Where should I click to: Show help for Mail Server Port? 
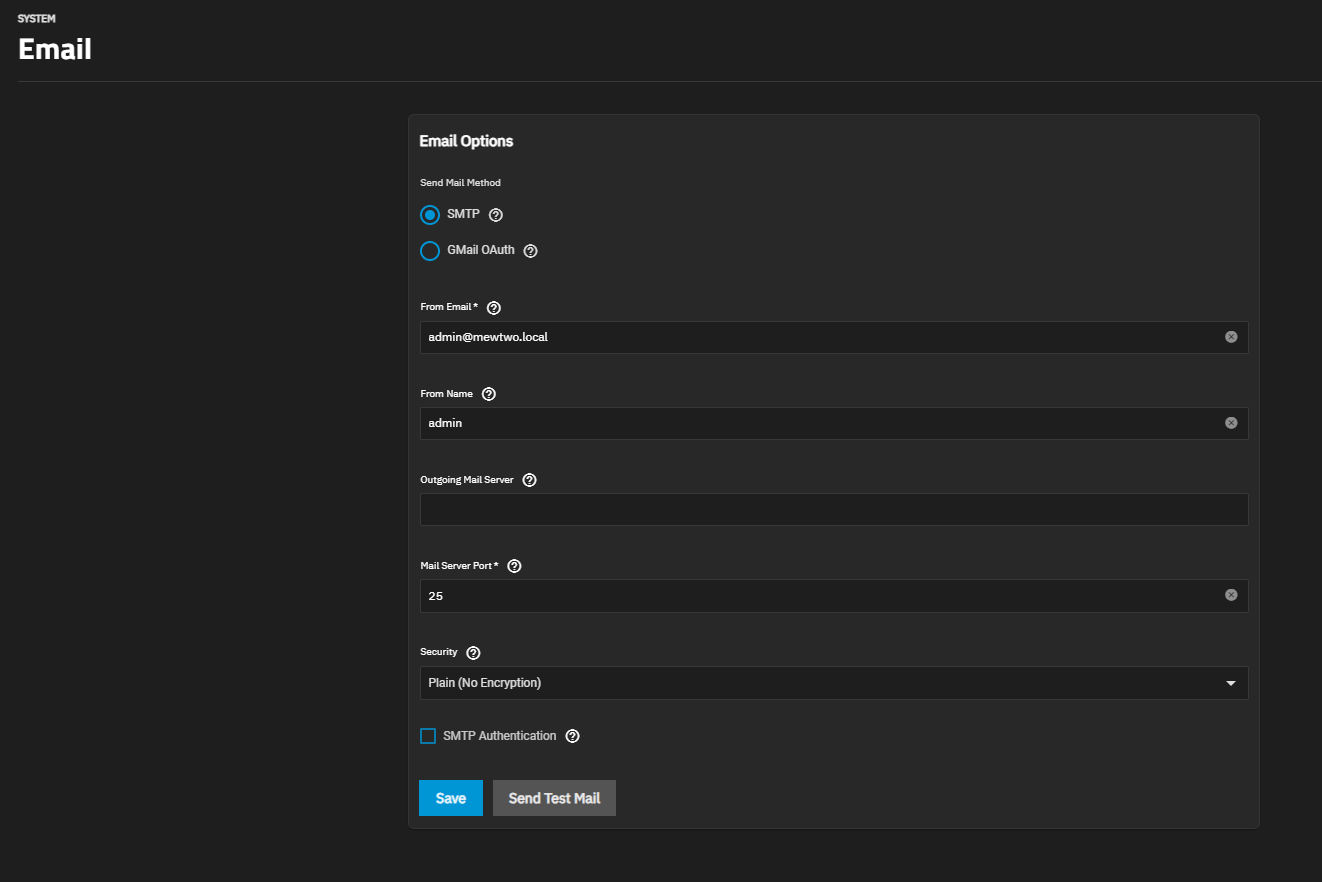pos(515,566)
